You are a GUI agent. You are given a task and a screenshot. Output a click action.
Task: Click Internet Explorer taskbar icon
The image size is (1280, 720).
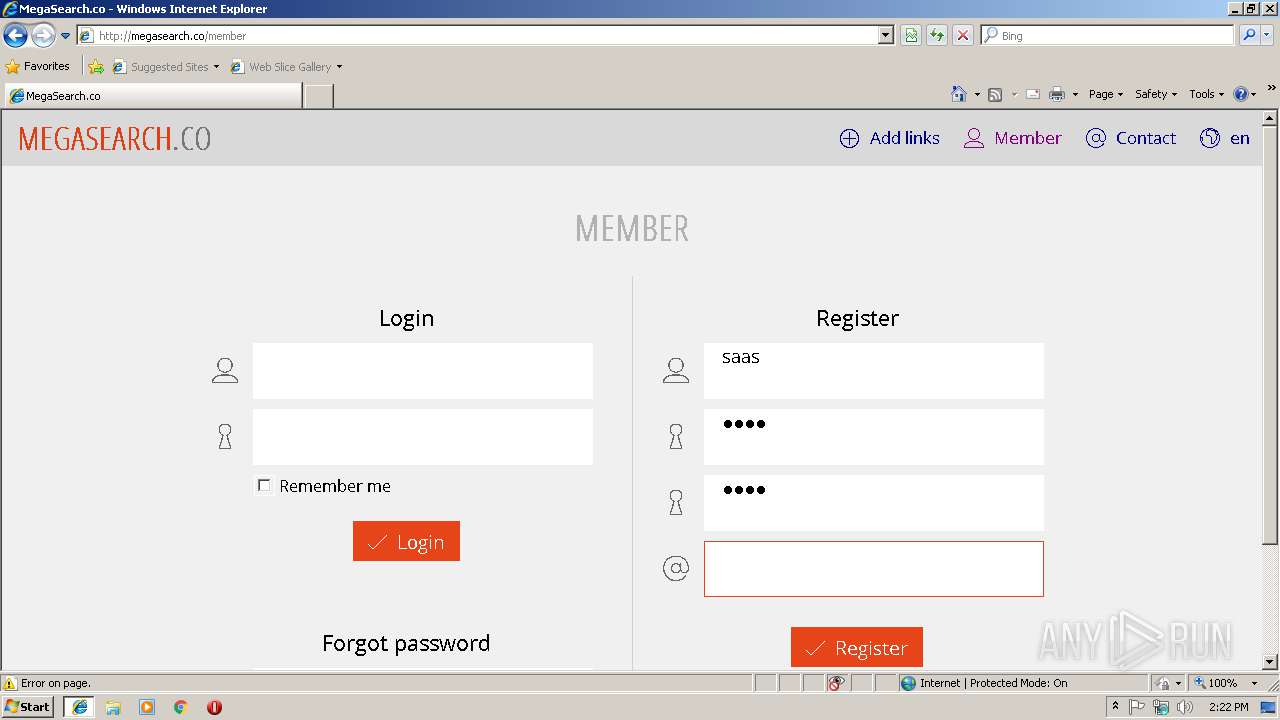pos(80,707)
